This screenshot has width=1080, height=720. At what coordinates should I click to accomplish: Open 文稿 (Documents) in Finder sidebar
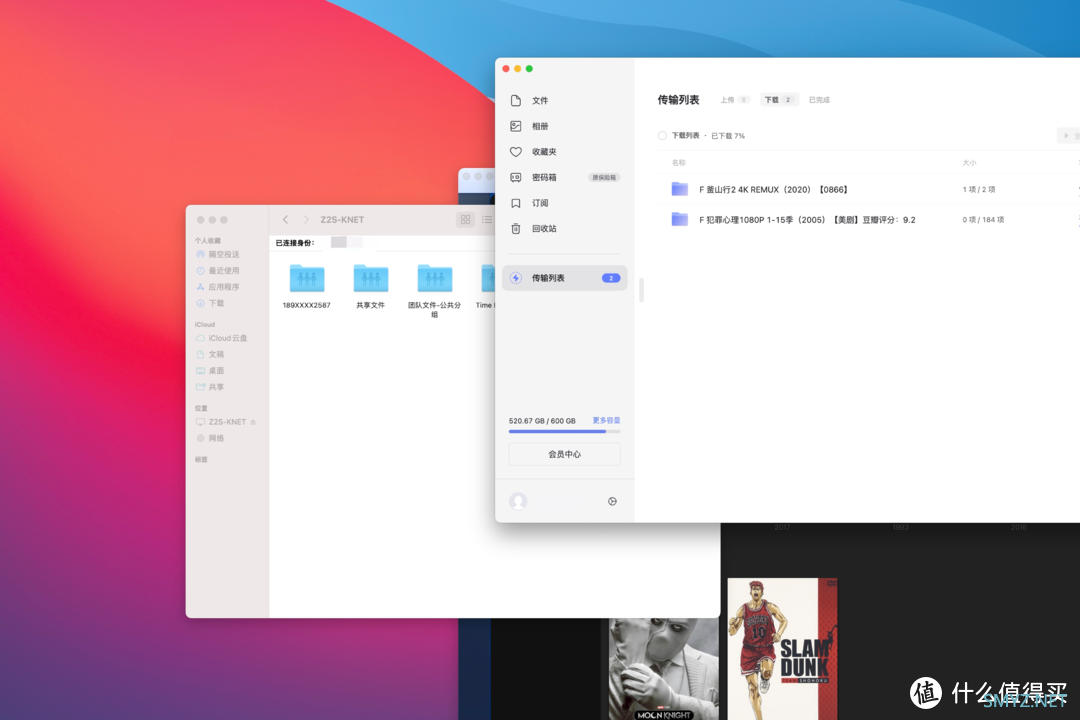[216, 354]
